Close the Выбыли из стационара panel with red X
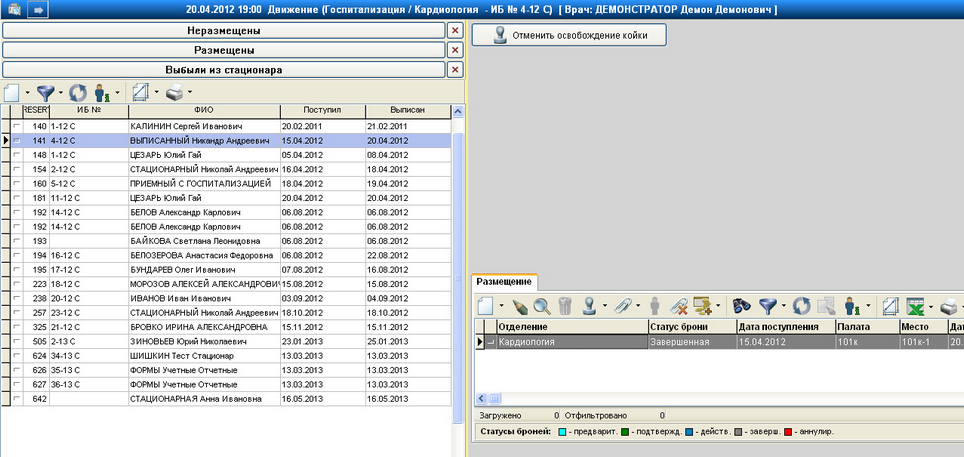This screenshot has width=964, height=457. tap(455, 70)
